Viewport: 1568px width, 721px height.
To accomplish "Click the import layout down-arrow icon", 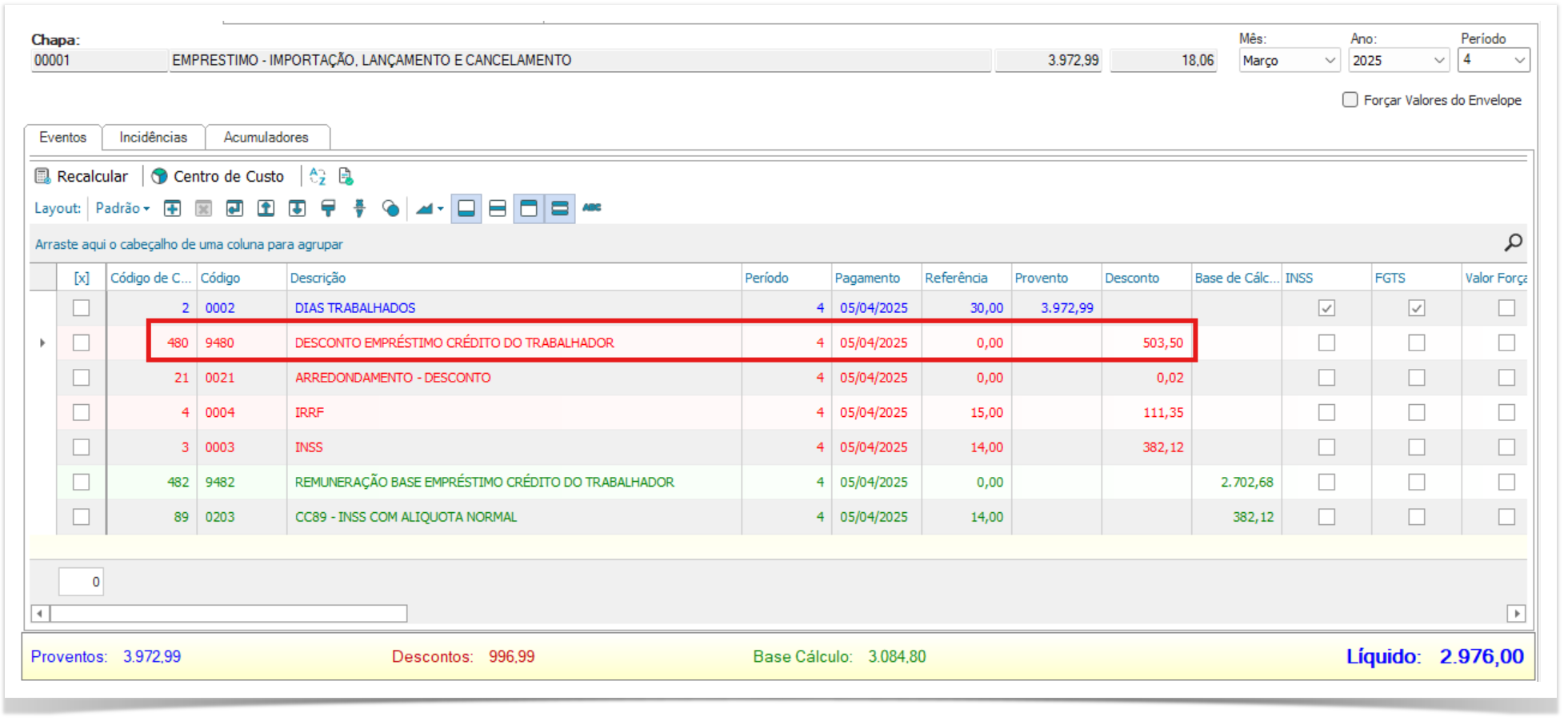I will 297,208.
